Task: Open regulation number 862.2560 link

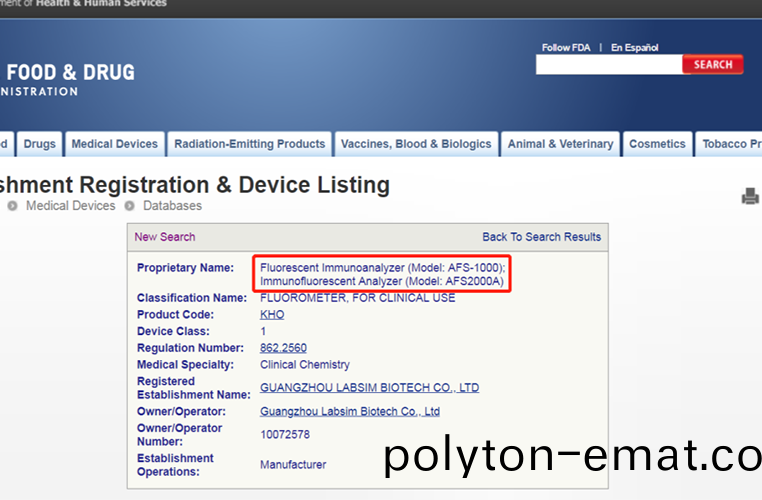Action: pyautogui.click(x=283, y=348)
